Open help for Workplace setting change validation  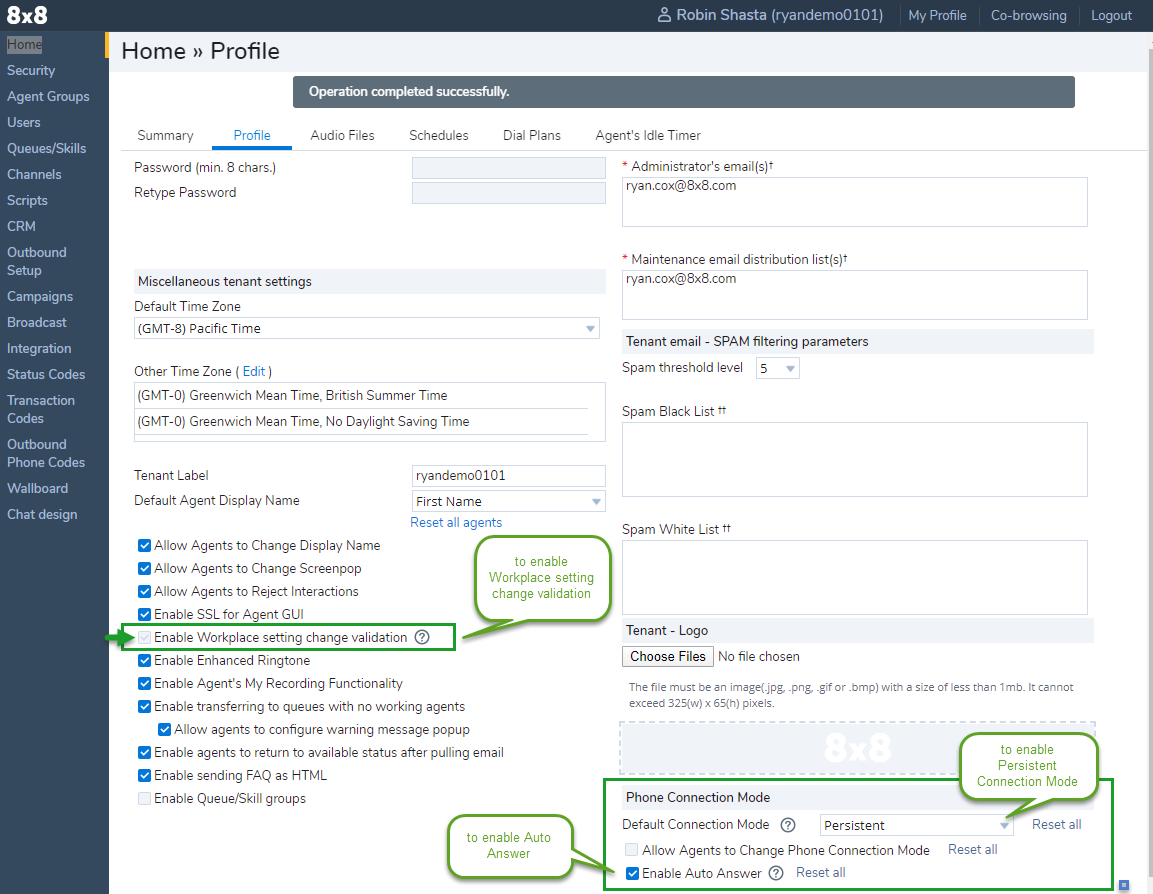pyautogui.click(x=422, y=637)
